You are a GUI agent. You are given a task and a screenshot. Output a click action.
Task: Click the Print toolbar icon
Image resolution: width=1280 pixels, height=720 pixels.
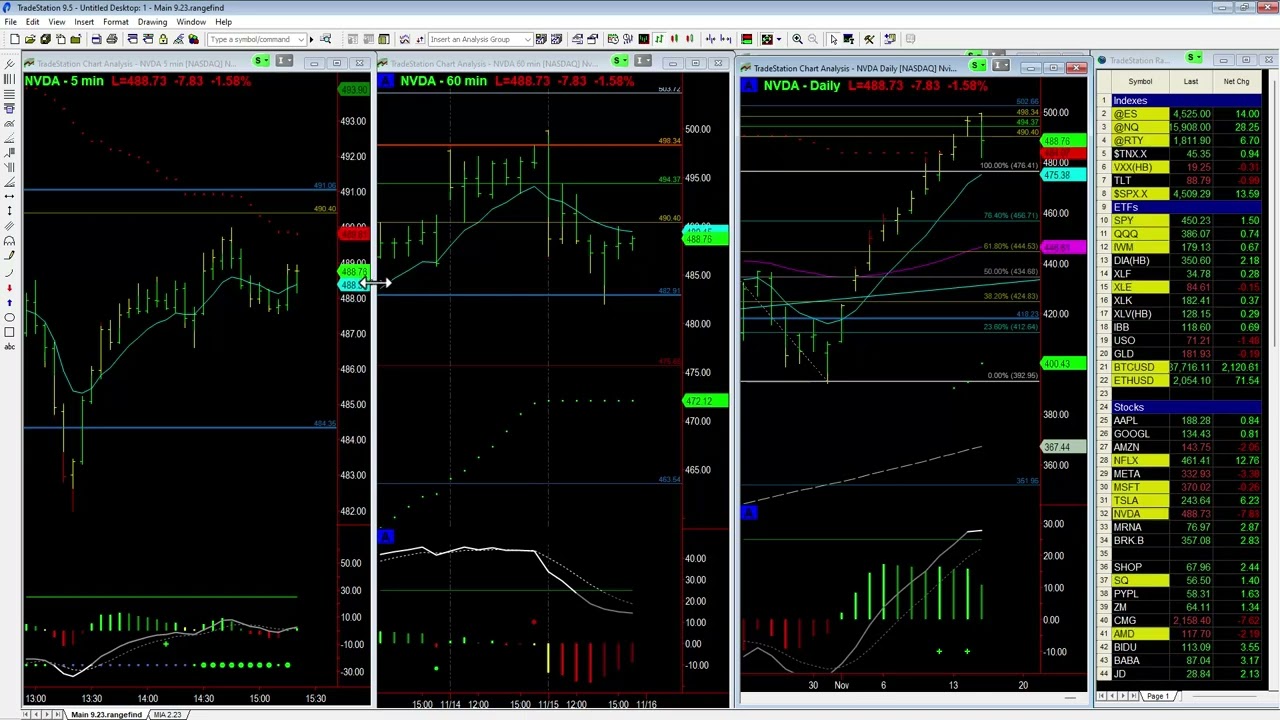[111, 39]
